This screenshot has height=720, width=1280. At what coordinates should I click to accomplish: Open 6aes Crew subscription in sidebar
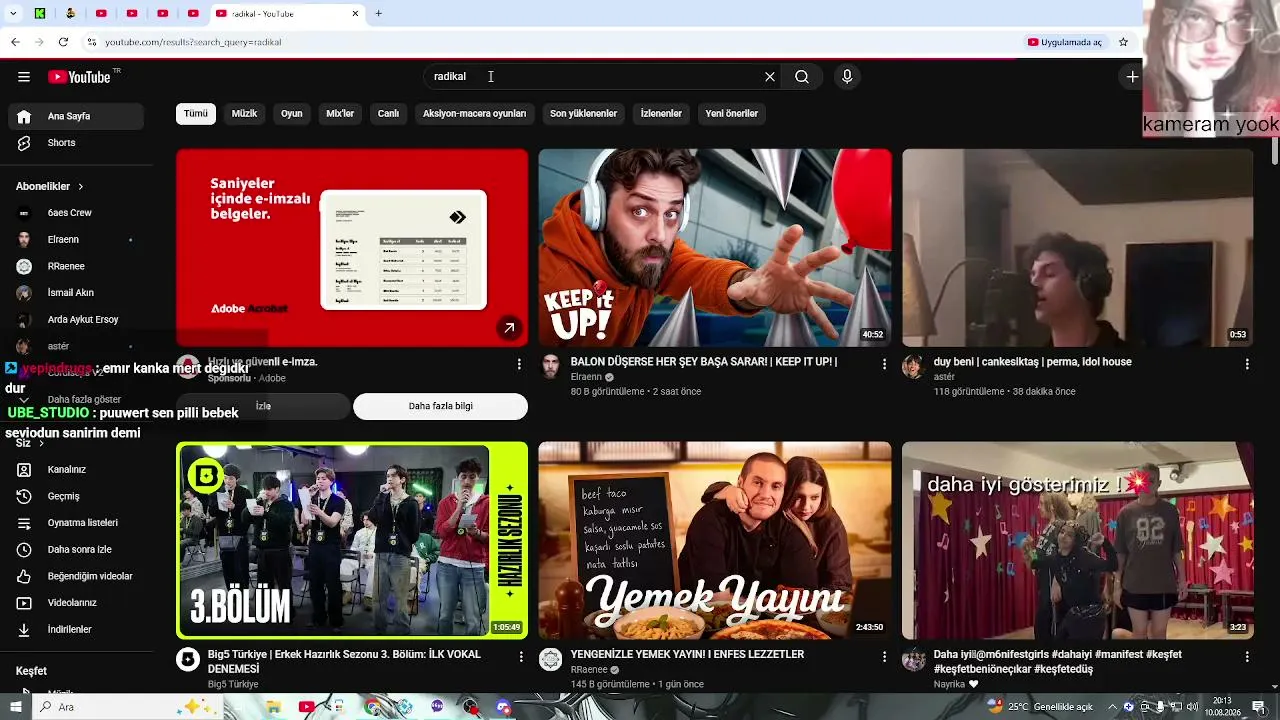tap(76, 213)
